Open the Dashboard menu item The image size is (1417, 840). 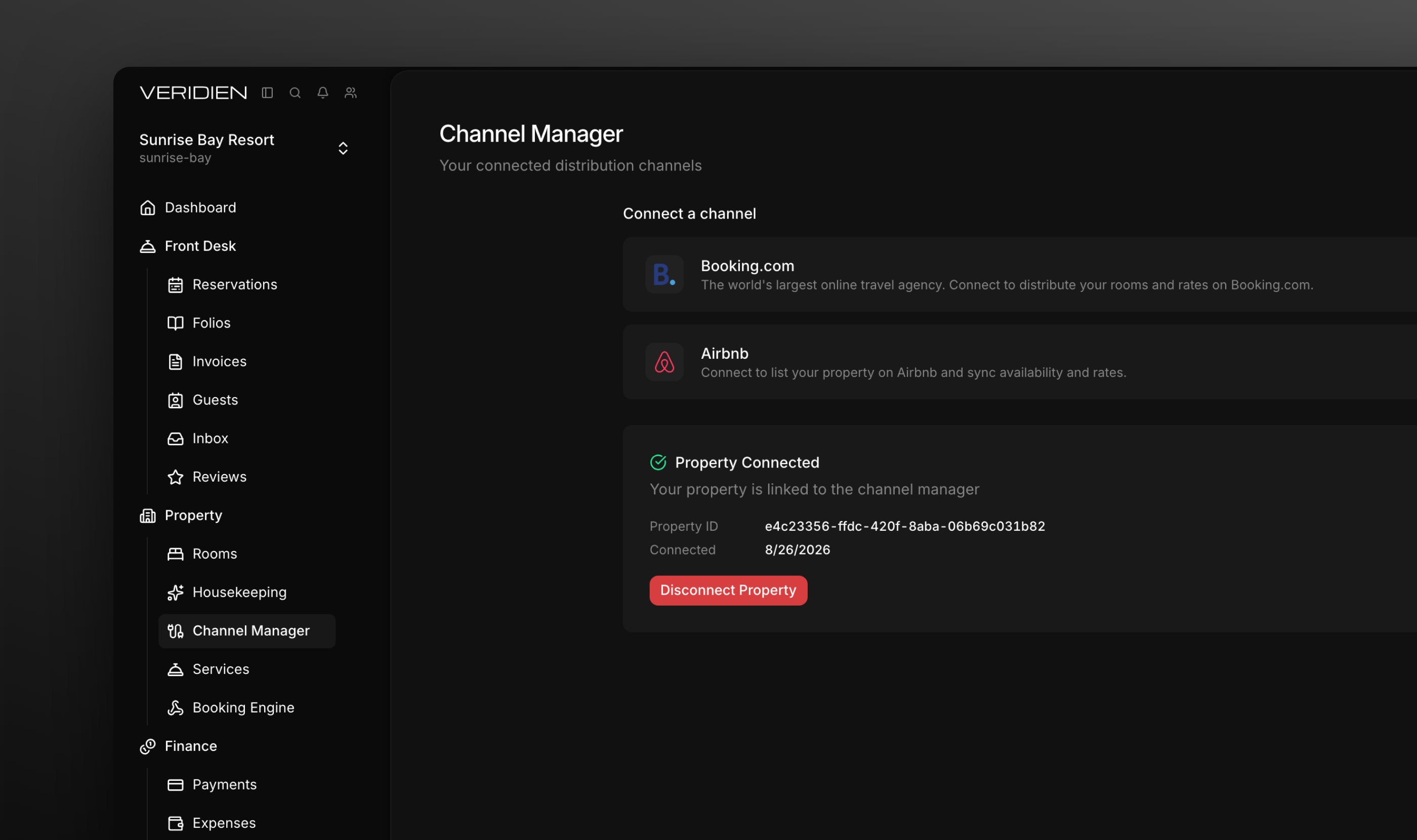(200, 207)
